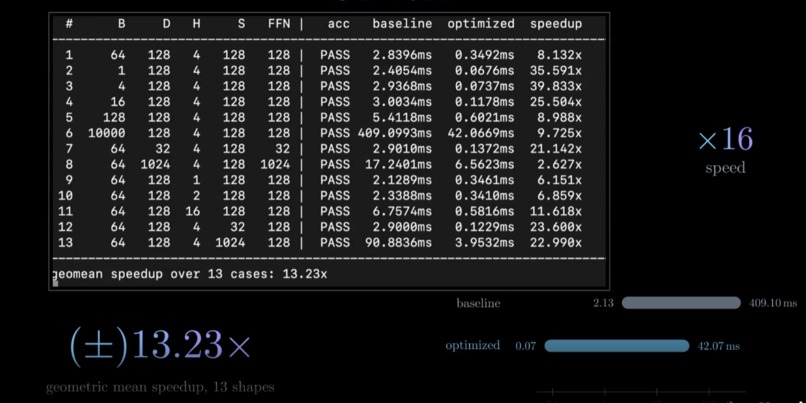
Task: Click D value 32 in row 7
Action: pos(162,149)
